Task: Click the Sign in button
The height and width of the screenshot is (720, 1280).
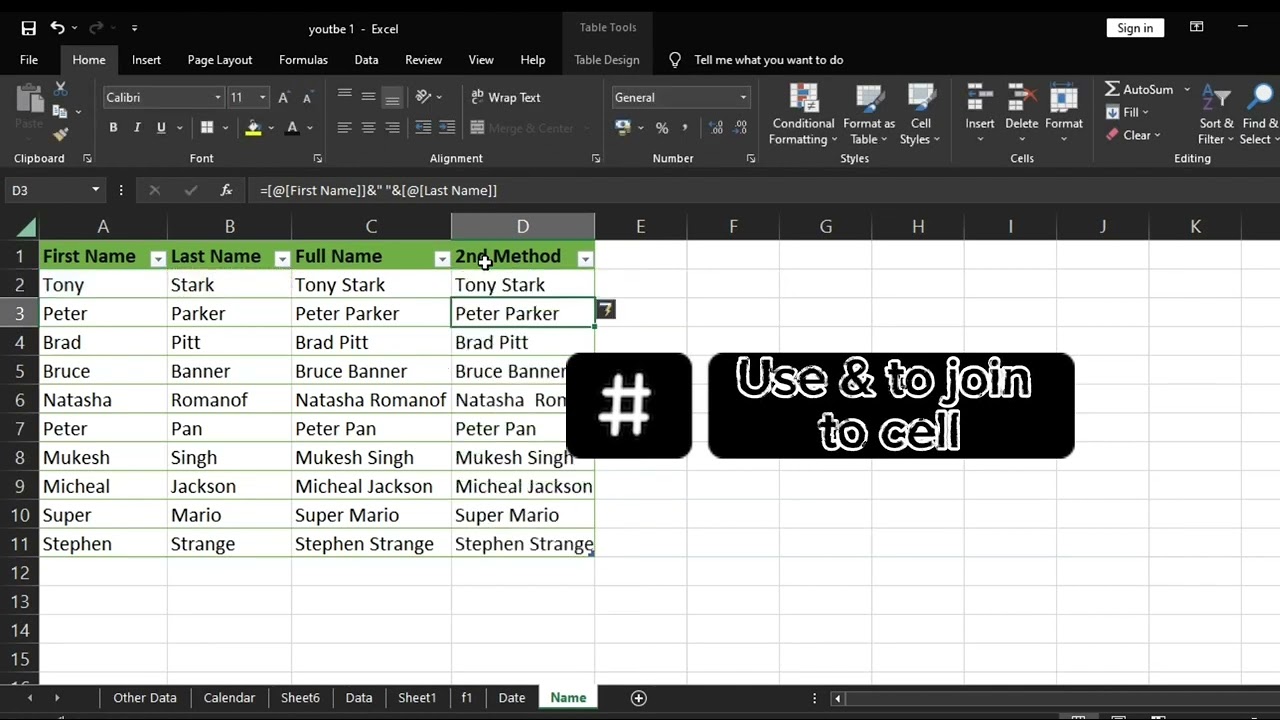Action: [x=1135, y=28]
